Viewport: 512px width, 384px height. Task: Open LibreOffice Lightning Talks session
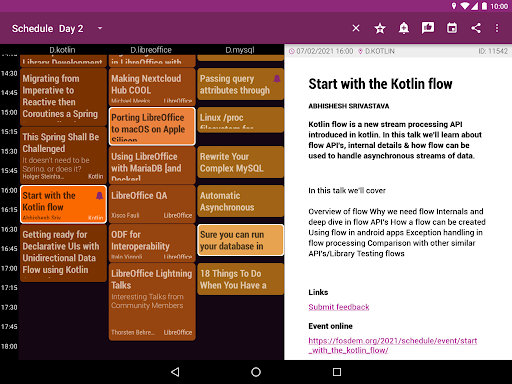pos(152,302)
